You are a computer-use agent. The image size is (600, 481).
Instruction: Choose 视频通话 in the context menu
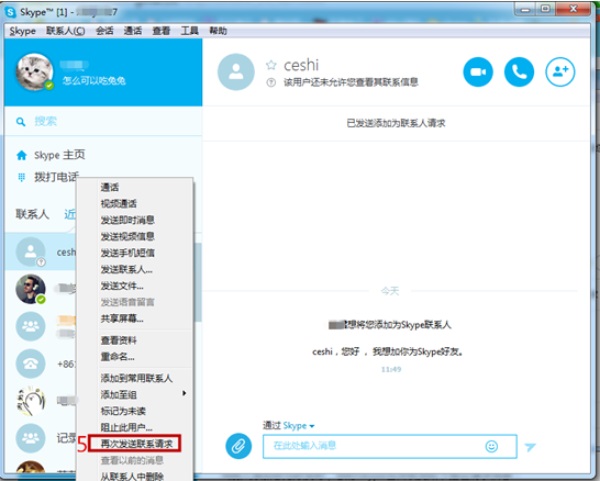pos(135,204)
